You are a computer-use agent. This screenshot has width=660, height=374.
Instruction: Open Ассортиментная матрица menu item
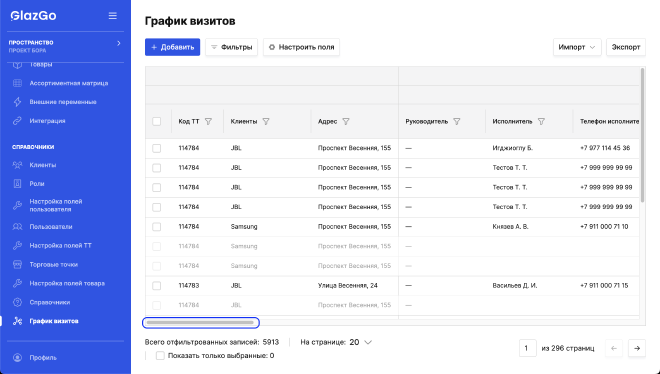(69, 83)
